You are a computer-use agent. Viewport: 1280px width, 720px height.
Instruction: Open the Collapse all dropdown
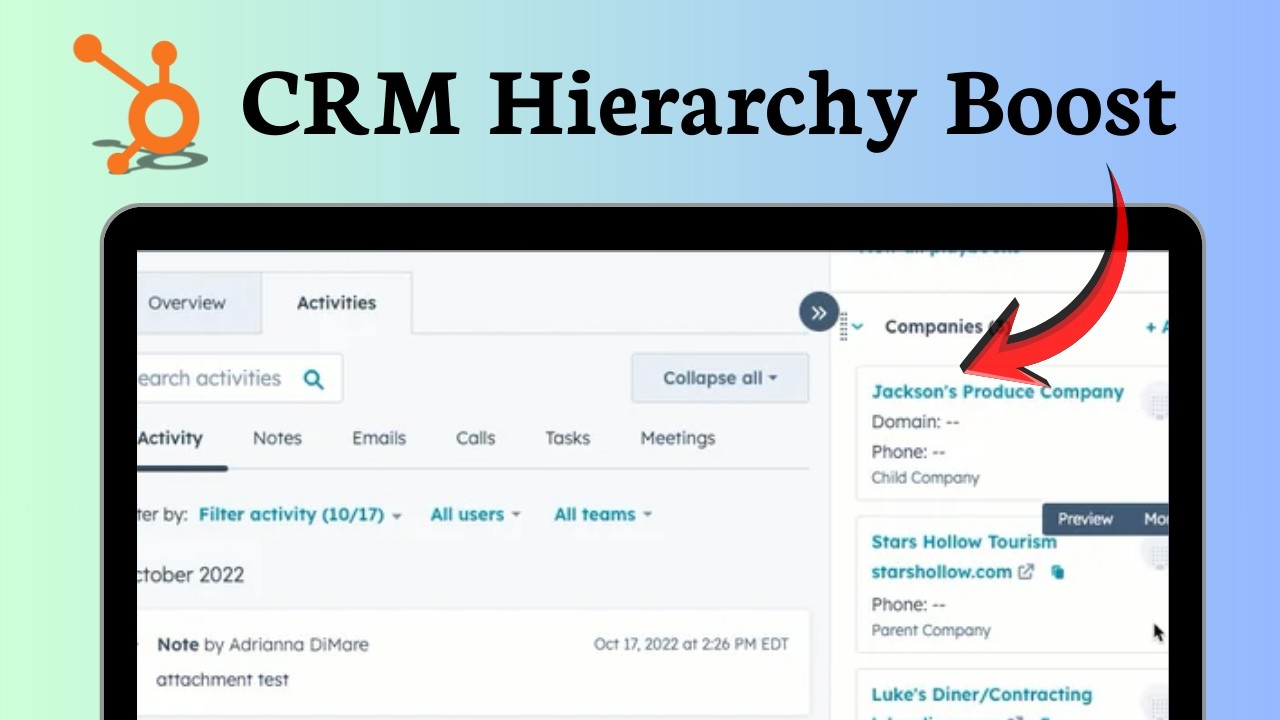coord(720,378)
